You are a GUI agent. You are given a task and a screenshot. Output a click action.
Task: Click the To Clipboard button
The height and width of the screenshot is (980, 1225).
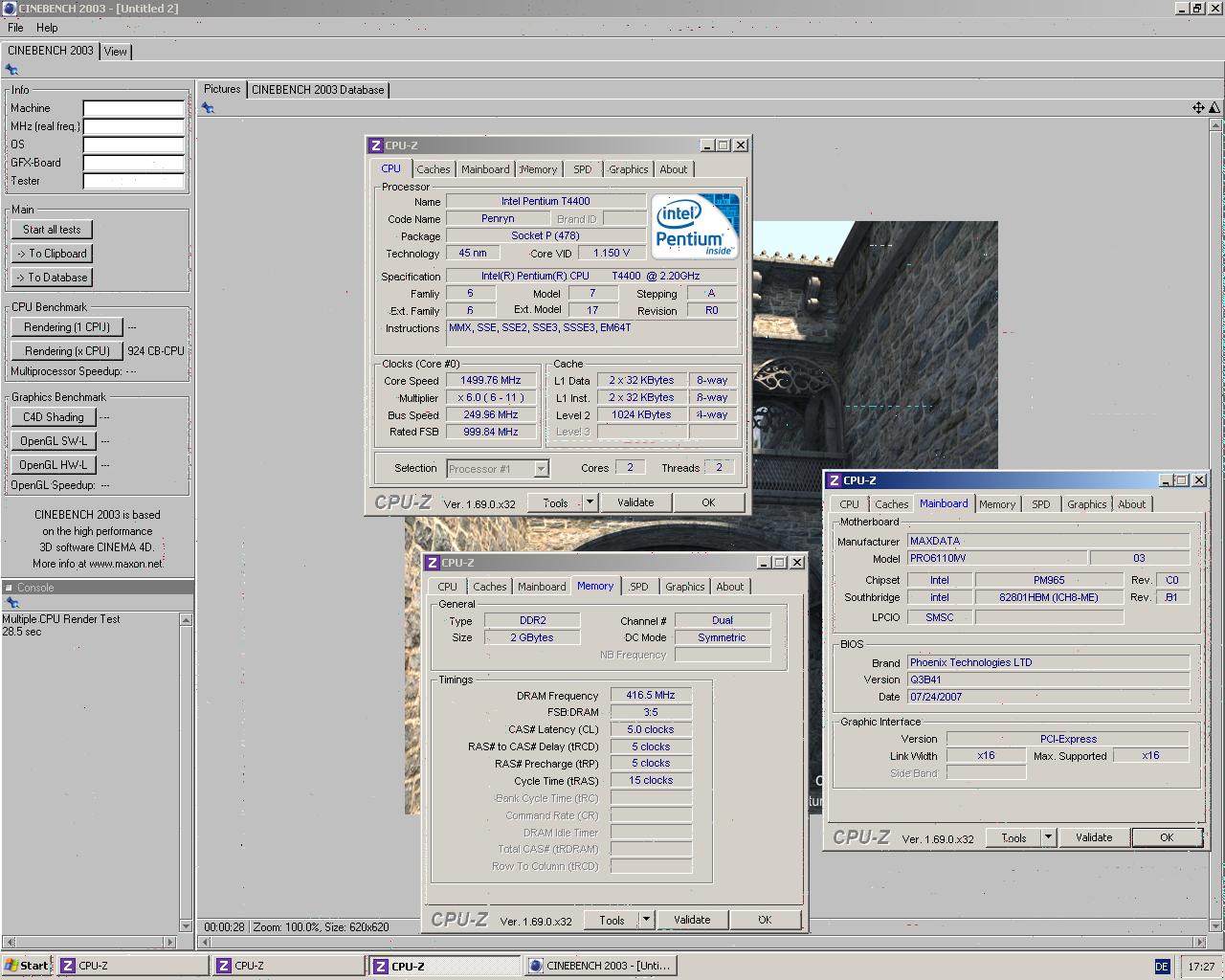tap(53, 254)
